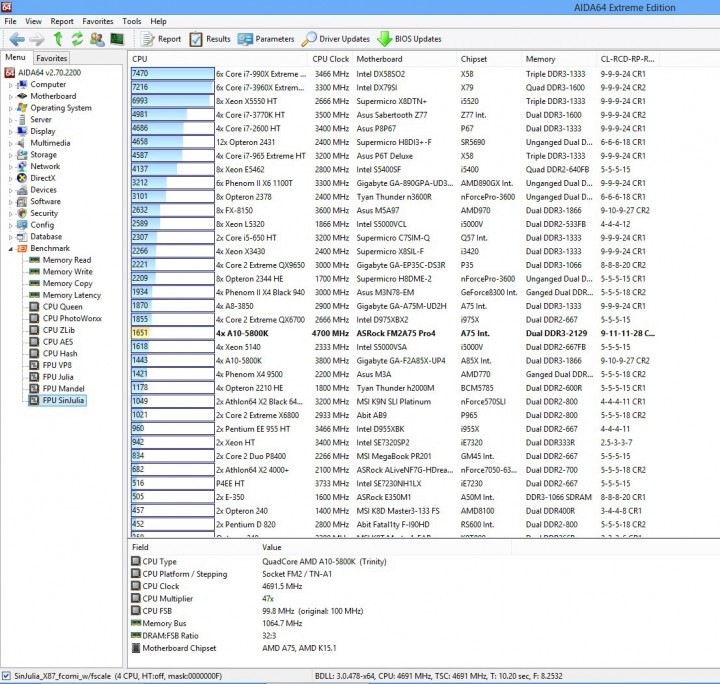This screenshot has width=720, height=684.
Task: Expand the Storage tree node
Action: coord(11,155)
